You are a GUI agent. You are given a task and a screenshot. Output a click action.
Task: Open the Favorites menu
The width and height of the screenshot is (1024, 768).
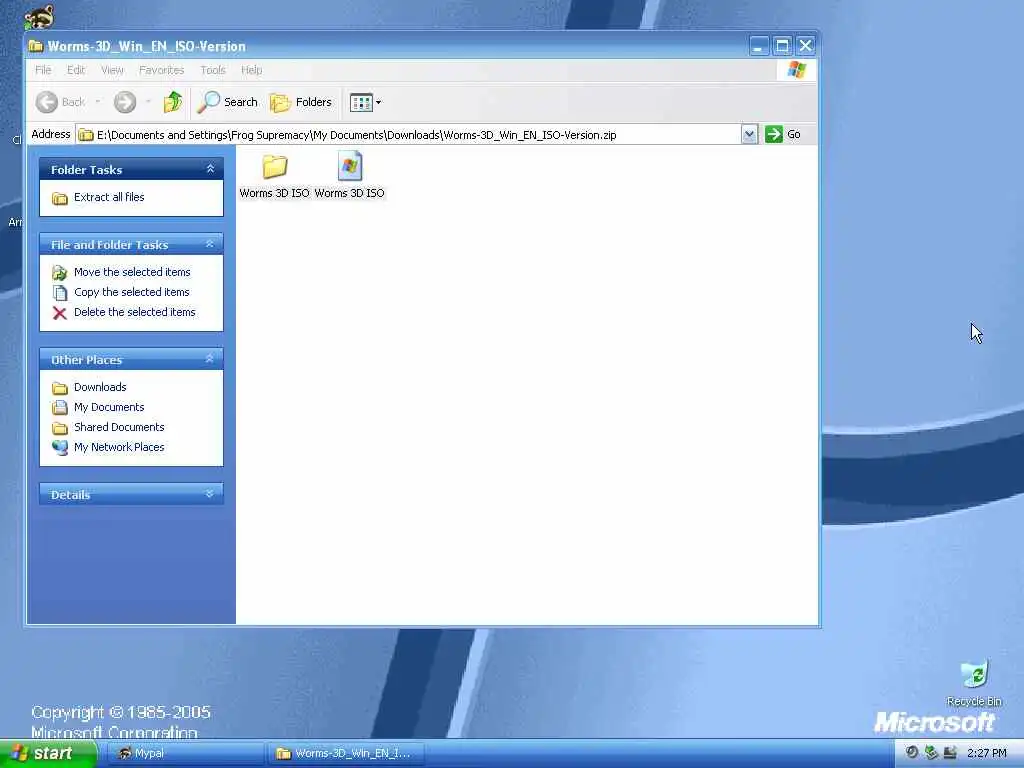[161, 70]
